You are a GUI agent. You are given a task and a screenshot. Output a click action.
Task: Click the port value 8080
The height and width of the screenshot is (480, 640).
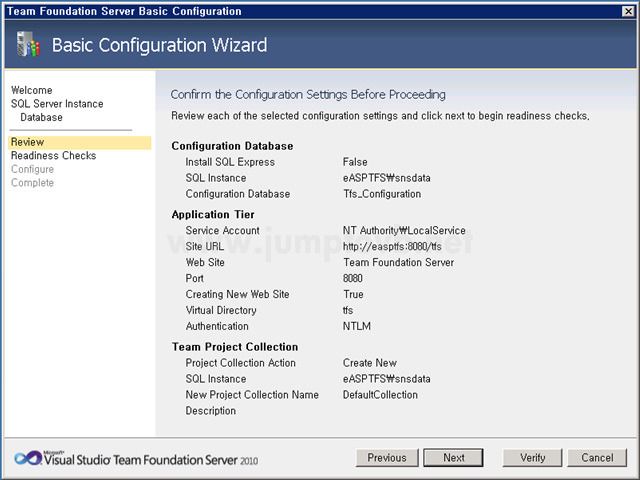pyautogui.click(x=352, y=278)
